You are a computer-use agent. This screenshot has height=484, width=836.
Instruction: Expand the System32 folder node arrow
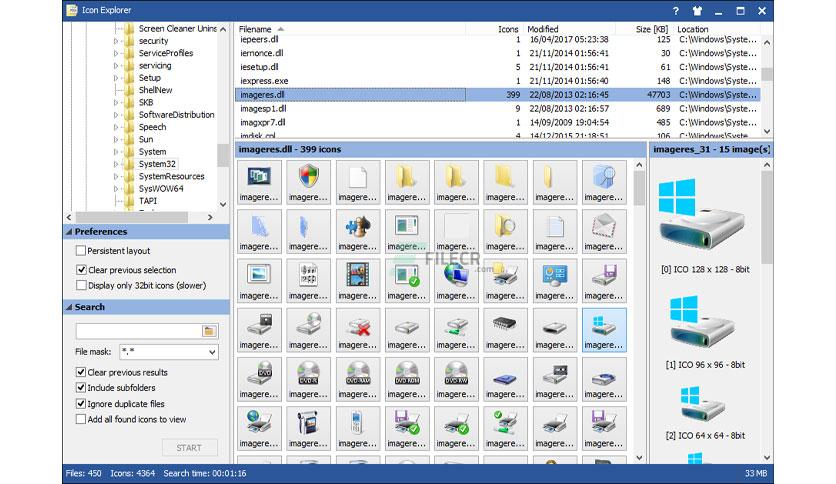coord(116,164)
